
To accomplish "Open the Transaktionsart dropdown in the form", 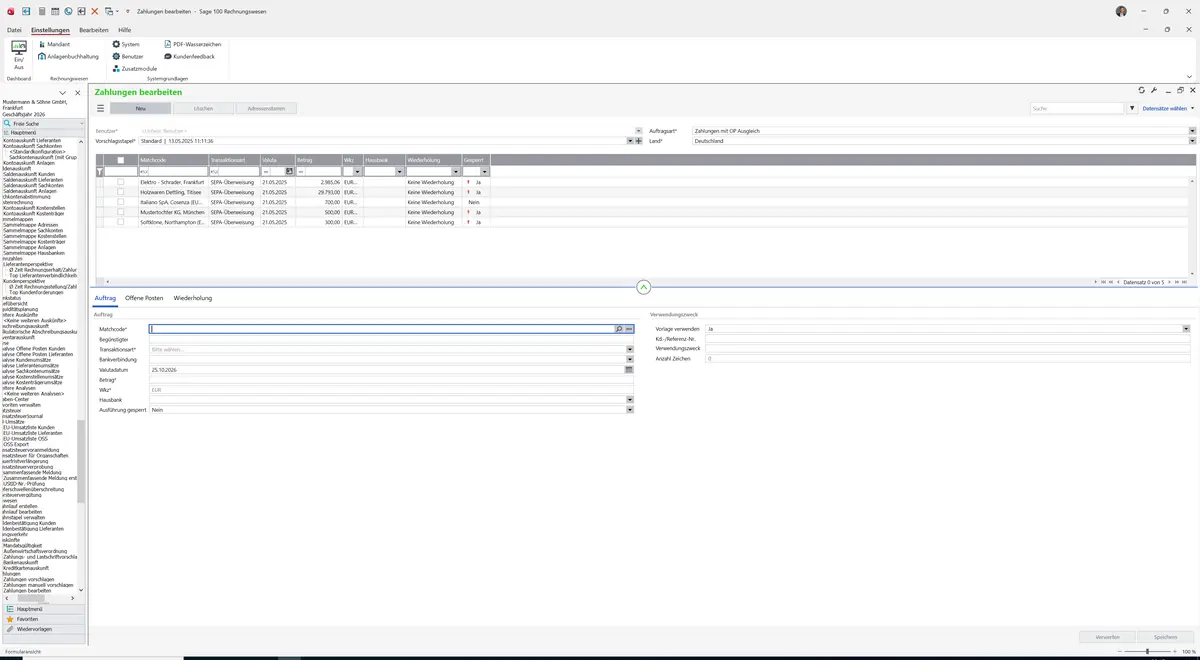I will pyautogui.click(x=630, y=349).
